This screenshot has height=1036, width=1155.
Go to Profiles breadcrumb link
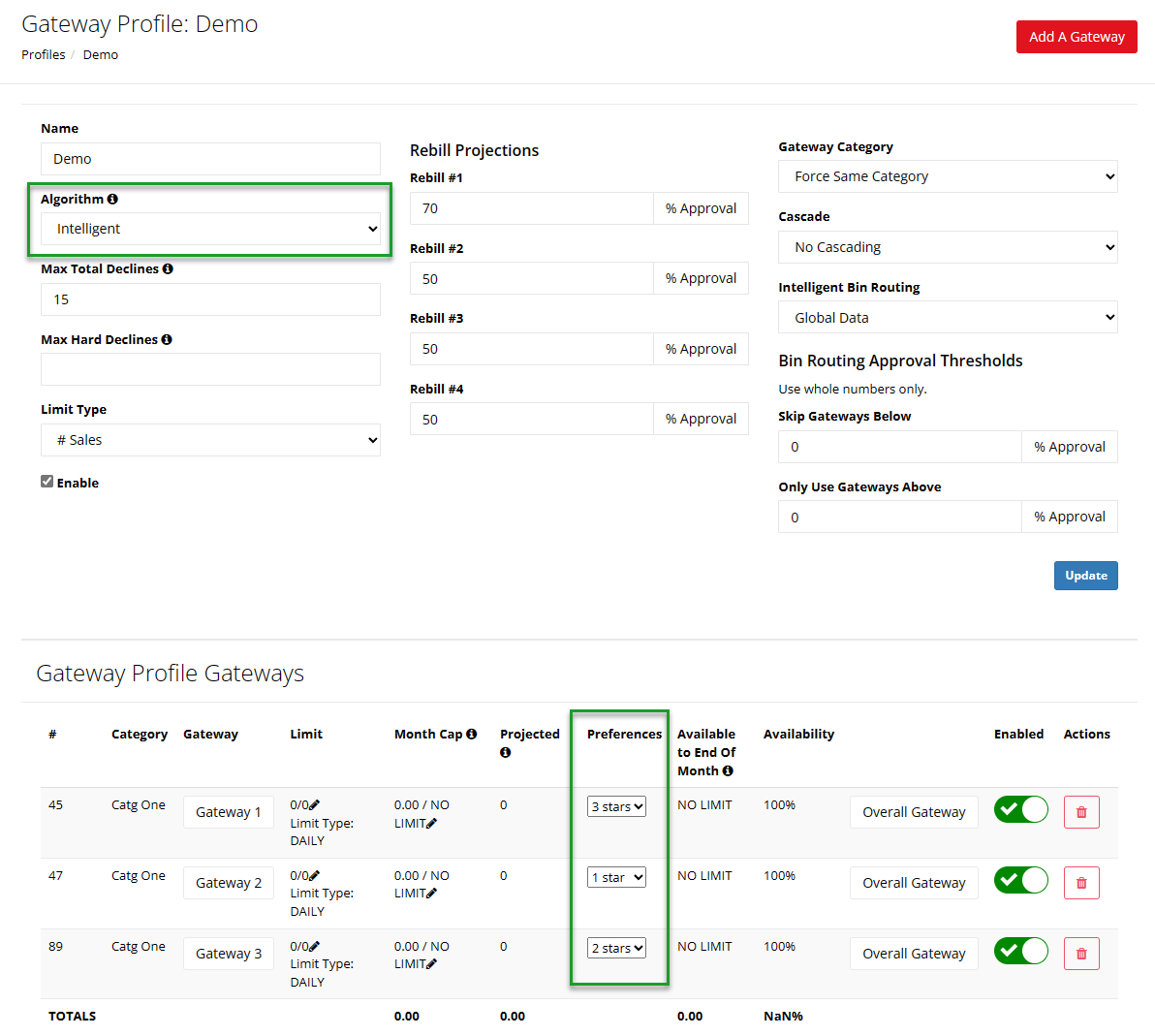point(44,54)
